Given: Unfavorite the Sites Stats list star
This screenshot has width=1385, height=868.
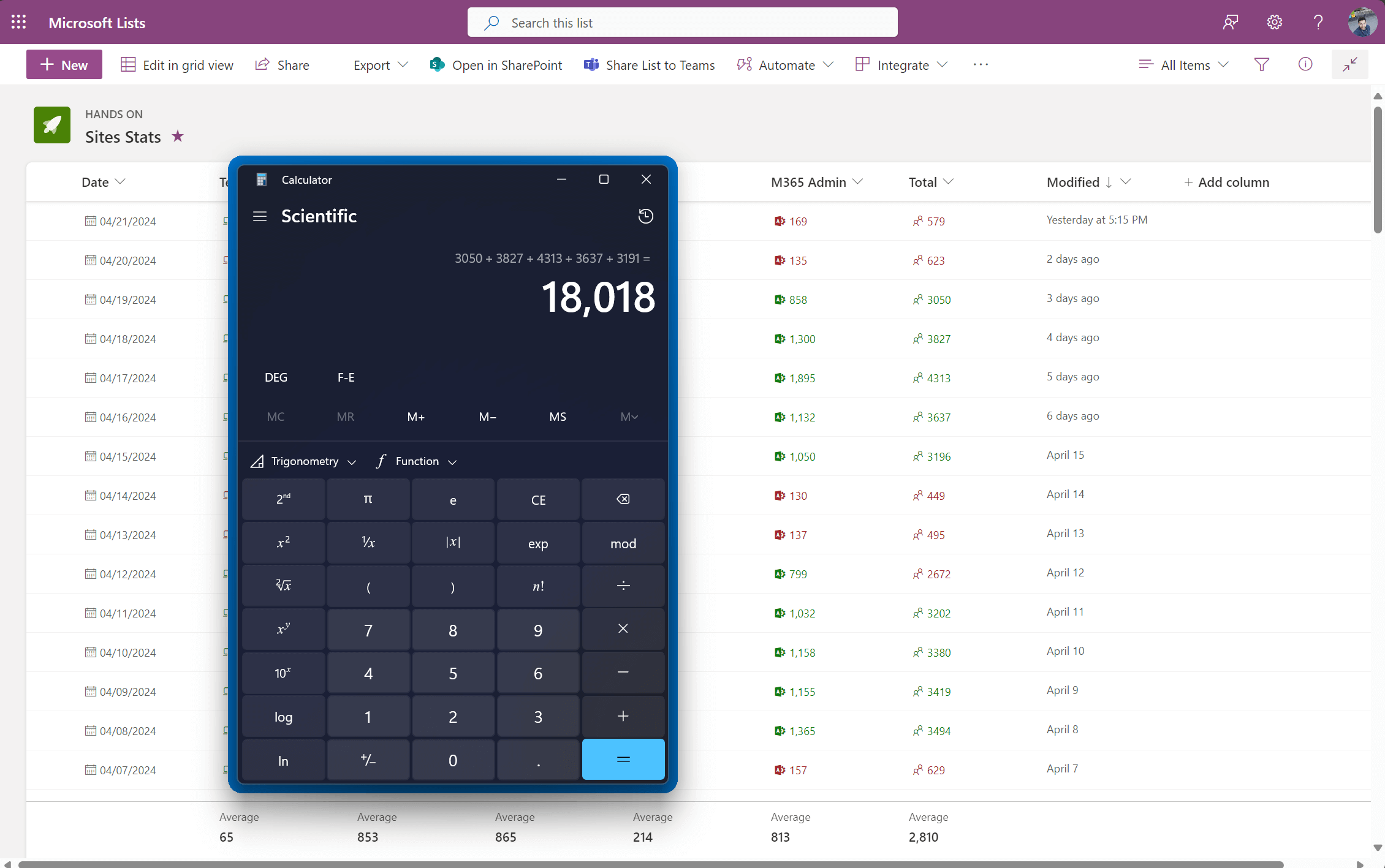Looking at the screenshot, I should click(177, 136).
